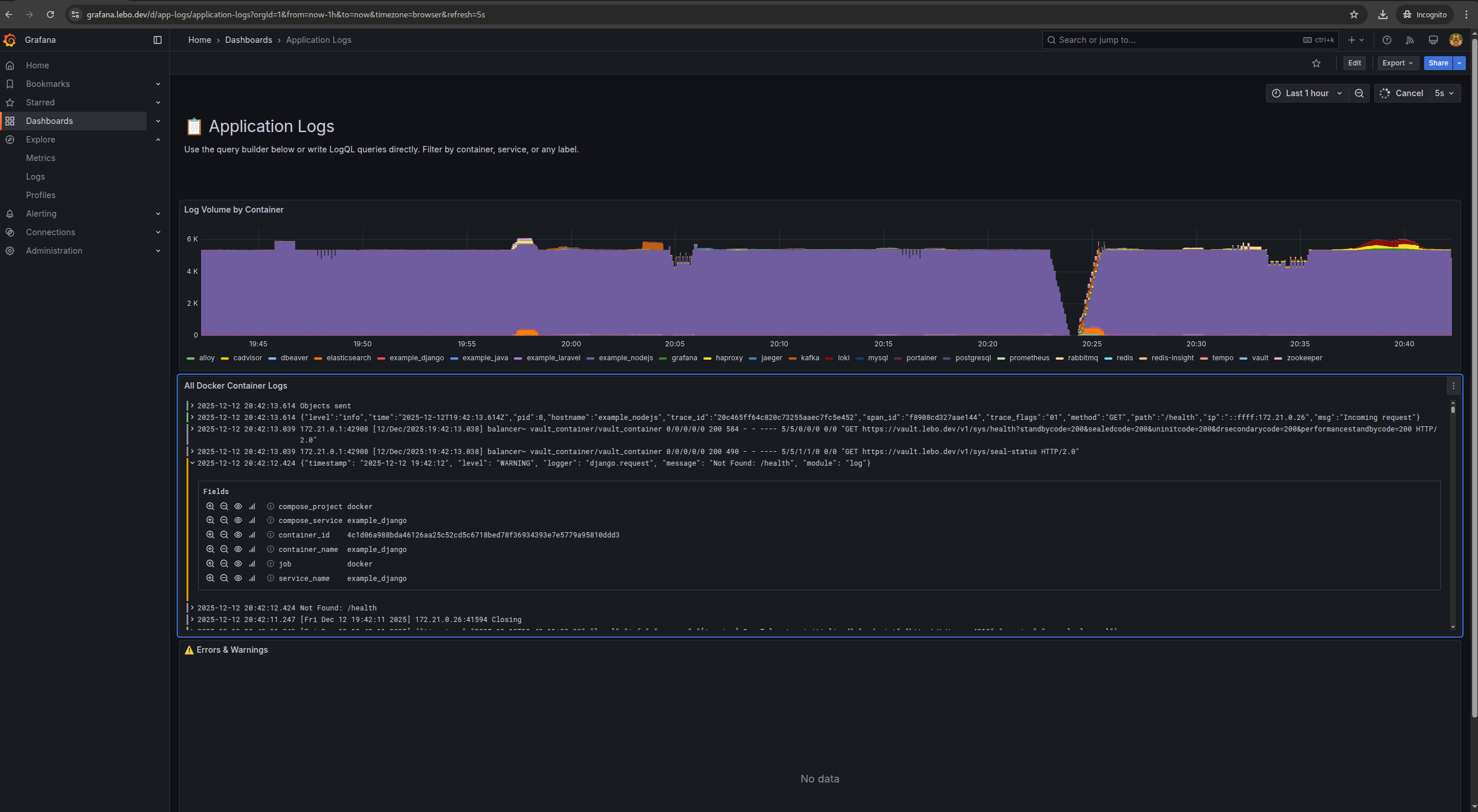Filter for value on compose_project field
Viewport: 1478px width, 812px height.
tap(210, 506)
